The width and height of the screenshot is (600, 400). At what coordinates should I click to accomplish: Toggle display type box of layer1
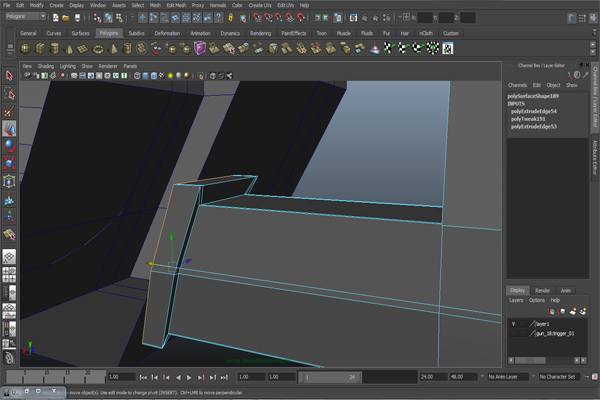(x=523, y=324)
